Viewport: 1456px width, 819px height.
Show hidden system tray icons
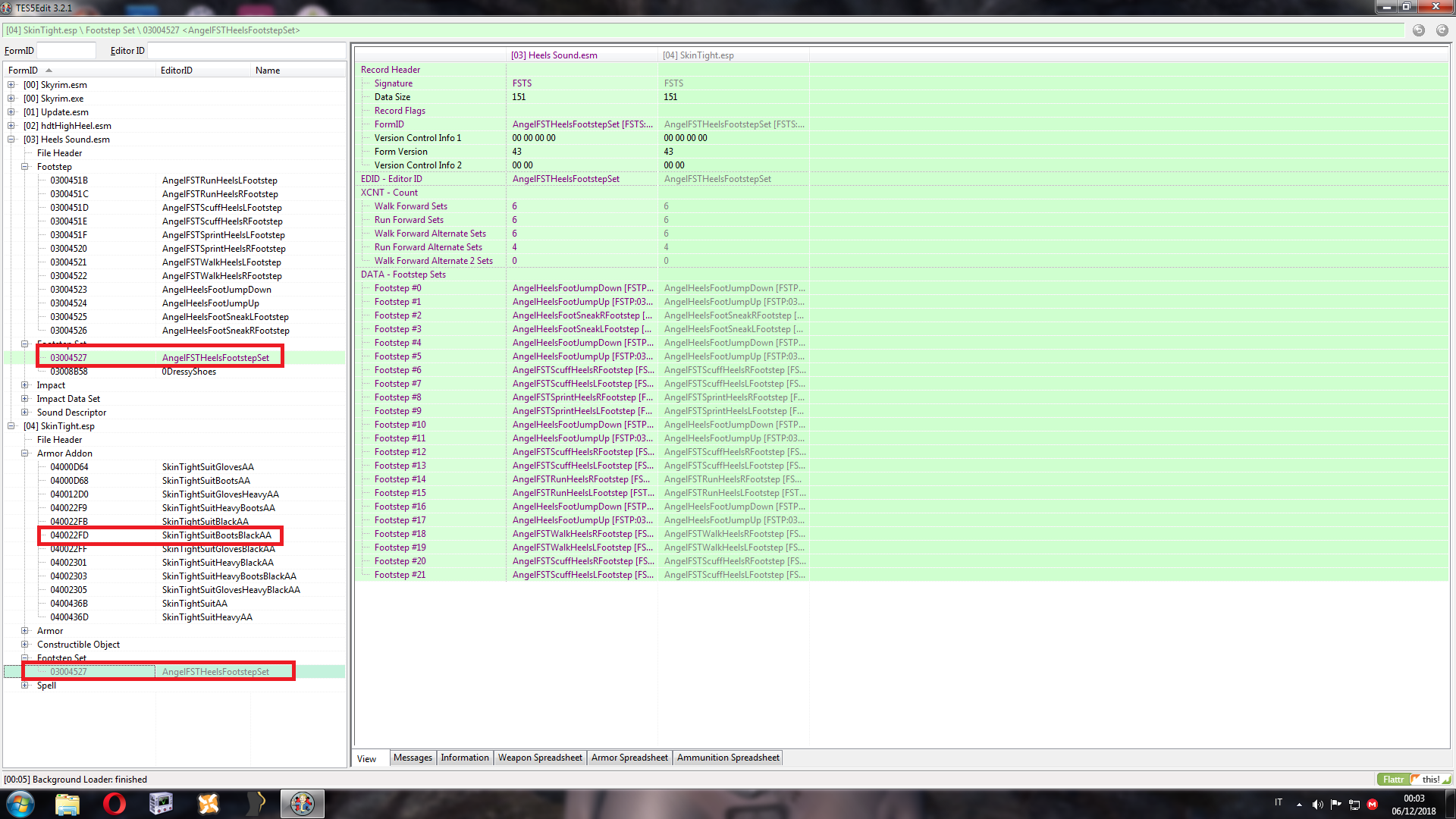(x=1299, y=805)
